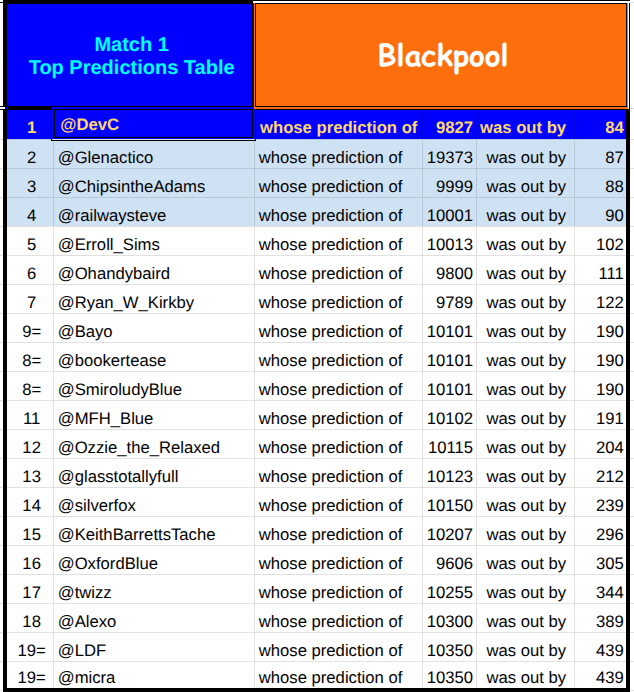
Task: Click the @Ohandybaird cell
Action: 154,274
